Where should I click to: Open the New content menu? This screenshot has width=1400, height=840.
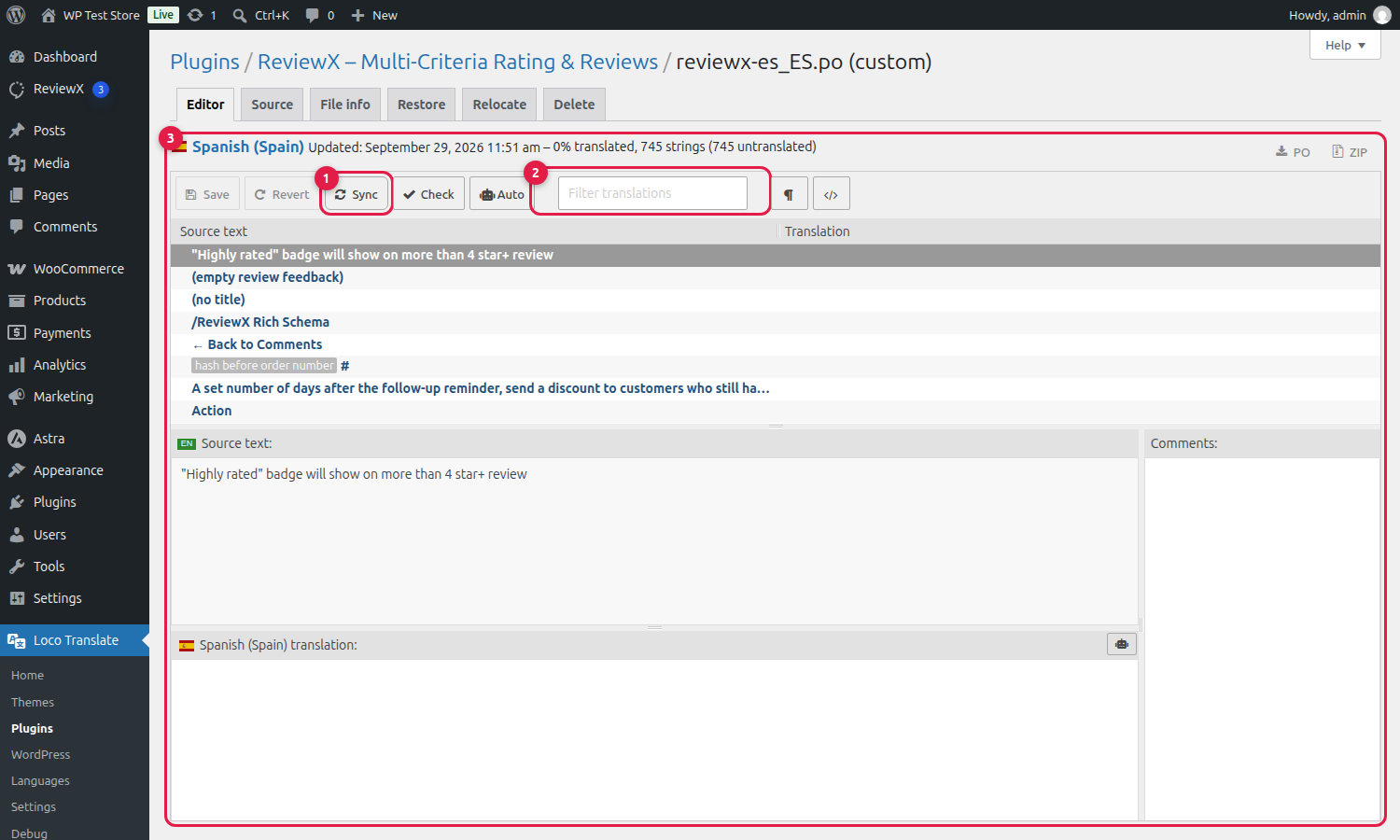374,15
